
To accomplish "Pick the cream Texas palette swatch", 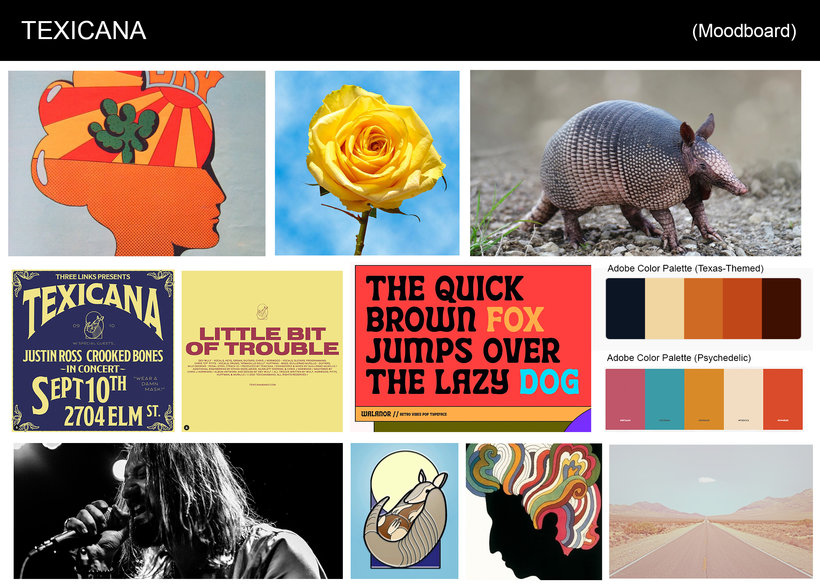I will click(665, 308).
